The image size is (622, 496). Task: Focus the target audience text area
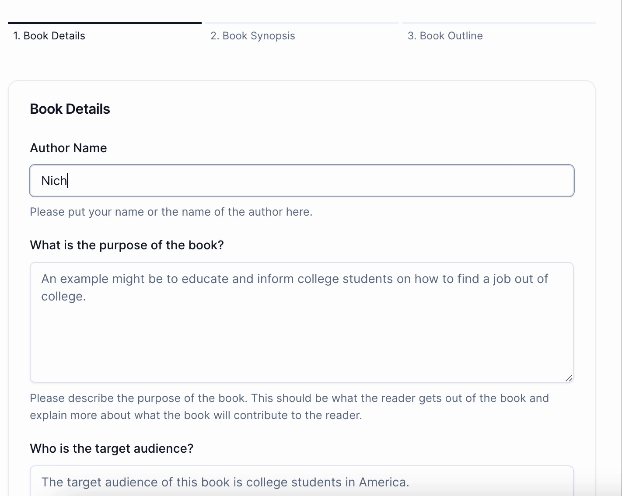[302, 481]
